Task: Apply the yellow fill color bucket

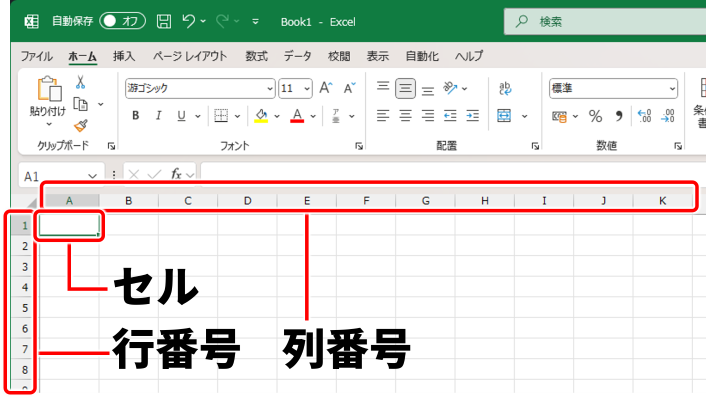Action: [261, 116]
